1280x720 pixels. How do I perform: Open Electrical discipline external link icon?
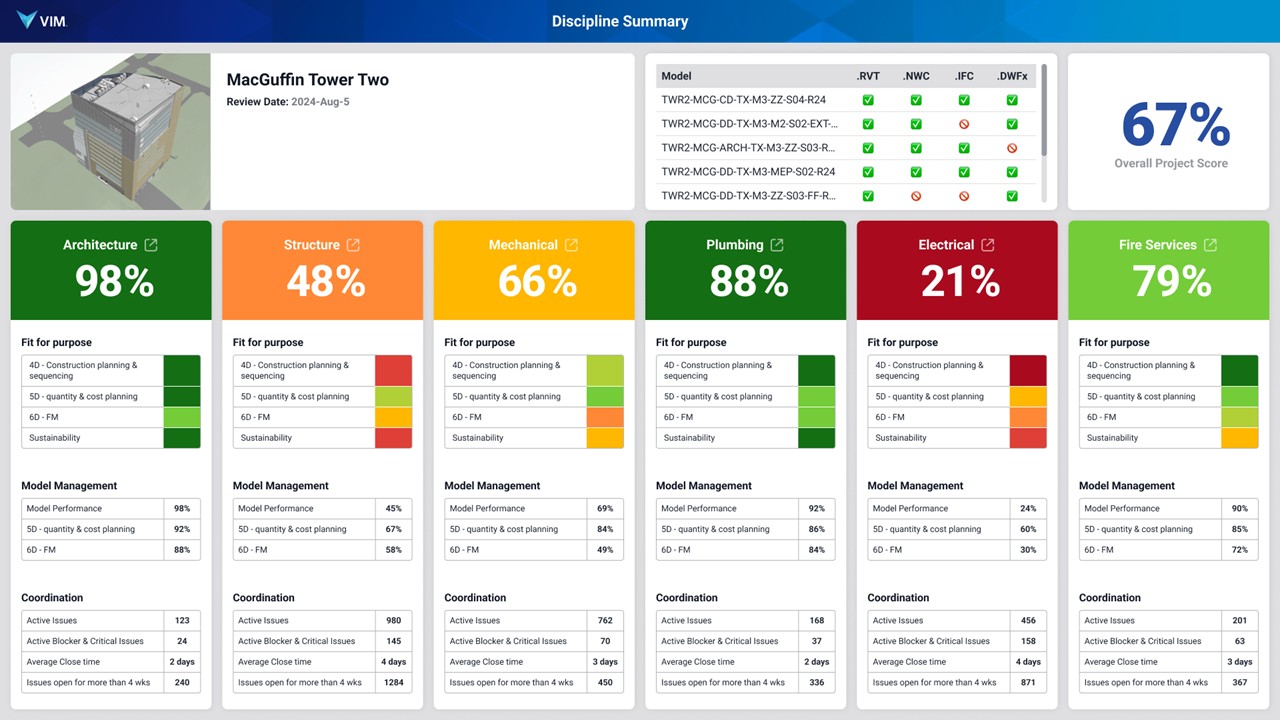point(988,245)
